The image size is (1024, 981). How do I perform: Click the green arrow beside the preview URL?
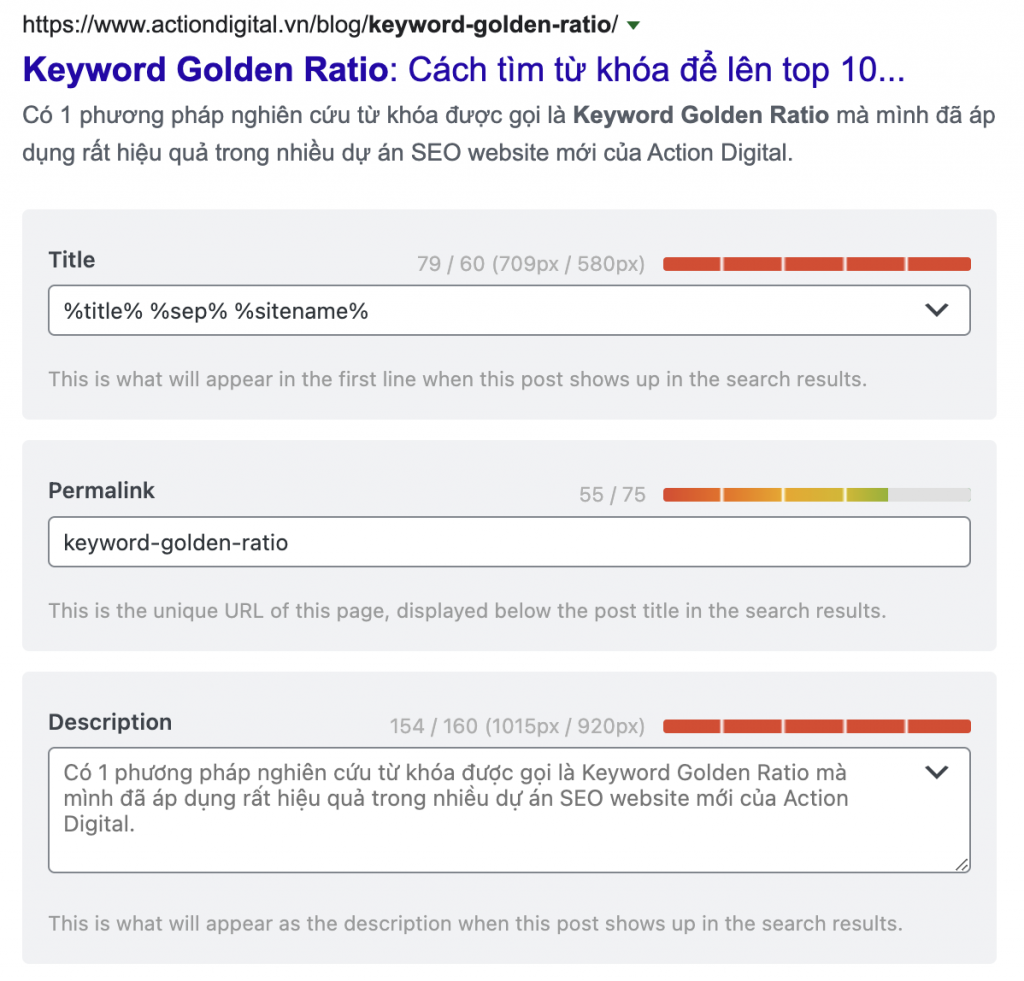tap(633, 25)
